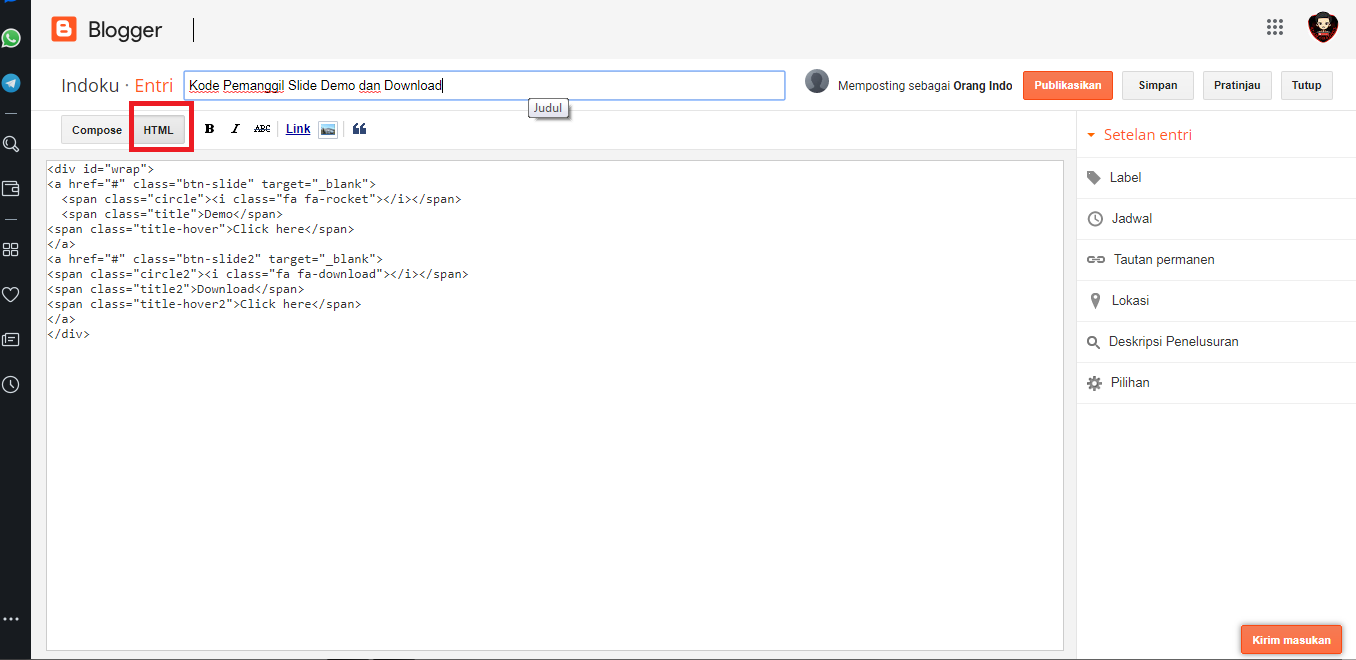Click the Deskripsi Penelusuran magnifier icon
Screen dimensions: 1356x660
tap(1093, 343)
